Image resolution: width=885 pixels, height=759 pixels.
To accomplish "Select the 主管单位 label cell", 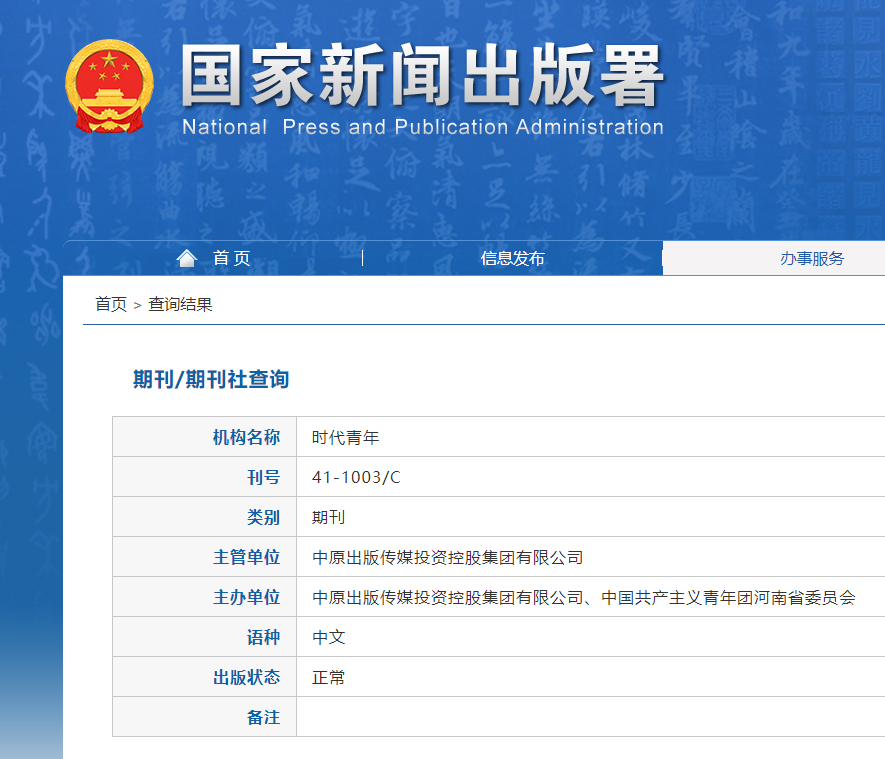I will tap(204, 557).
